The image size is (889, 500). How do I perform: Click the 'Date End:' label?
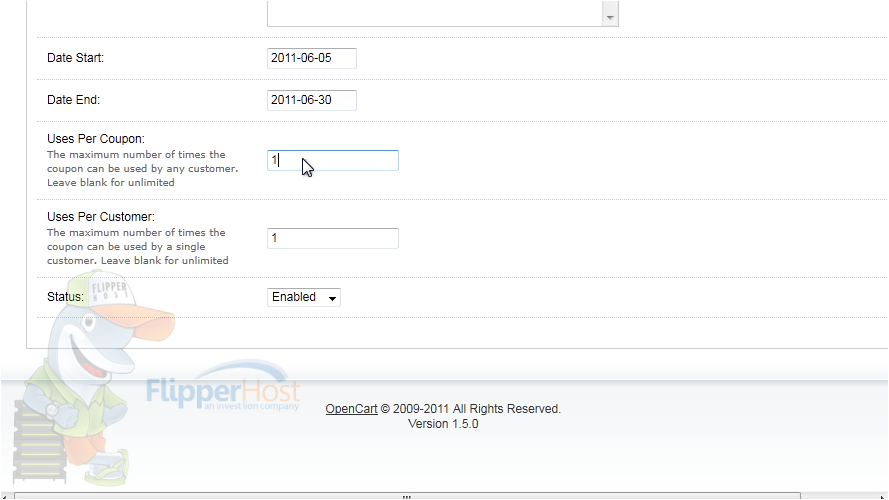[74, 100]
